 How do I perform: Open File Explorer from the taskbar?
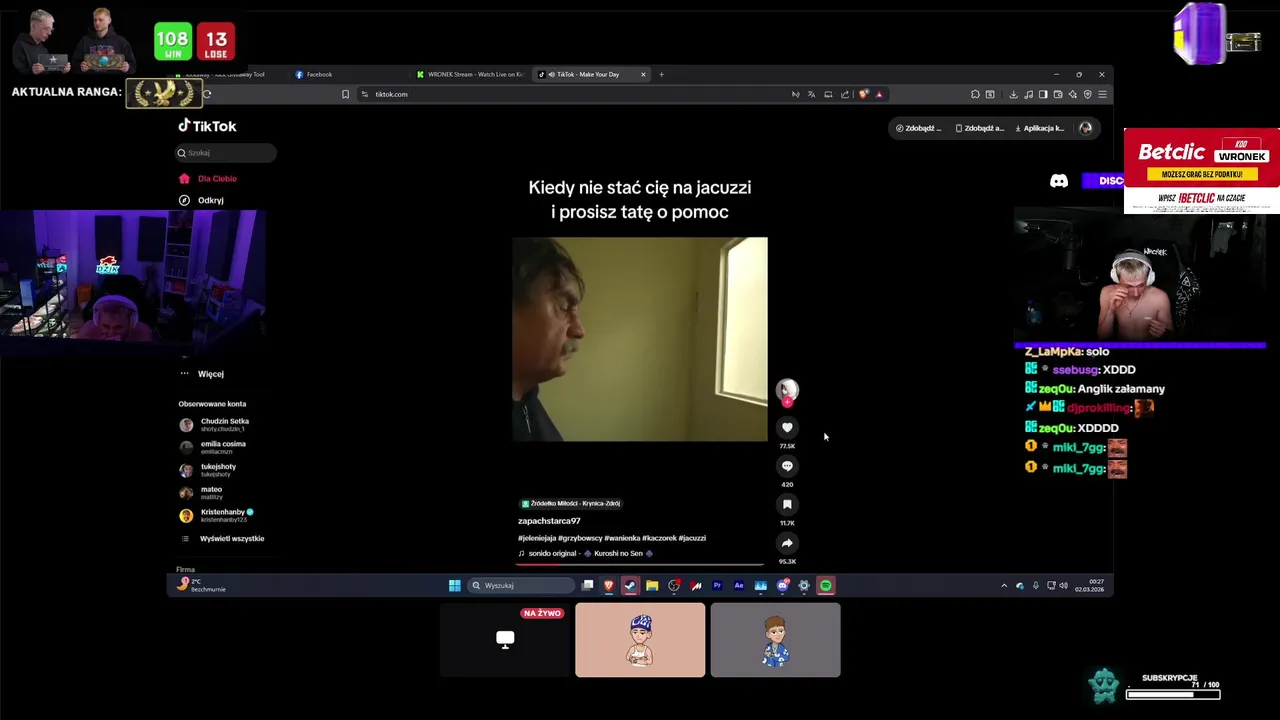[652, 585]
